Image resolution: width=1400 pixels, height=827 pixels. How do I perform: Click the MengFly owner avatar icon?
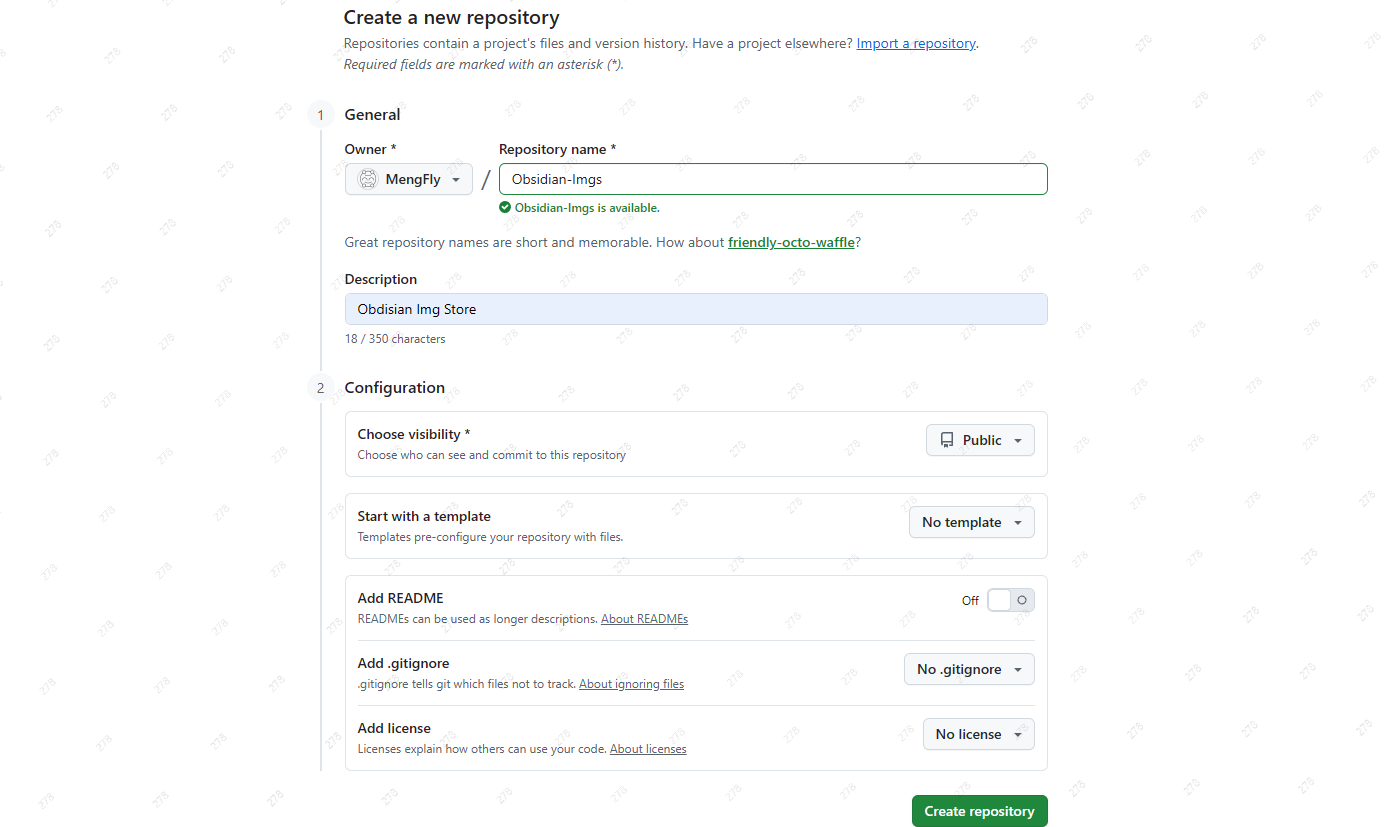[368, 180]
